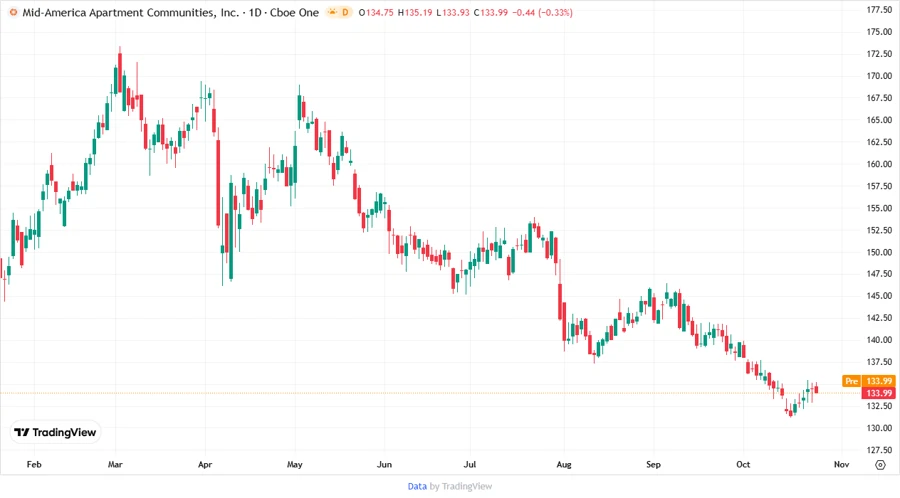Click the low value L133.93
The height and width of the screenshot is (498, 900).
pos(452,12)
